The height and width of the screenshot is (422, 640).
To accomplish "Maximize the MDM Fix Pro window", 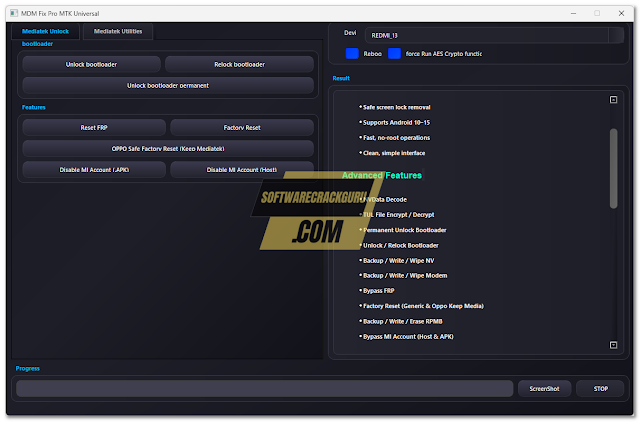I will pyautogui.click(x=597, y=13).
